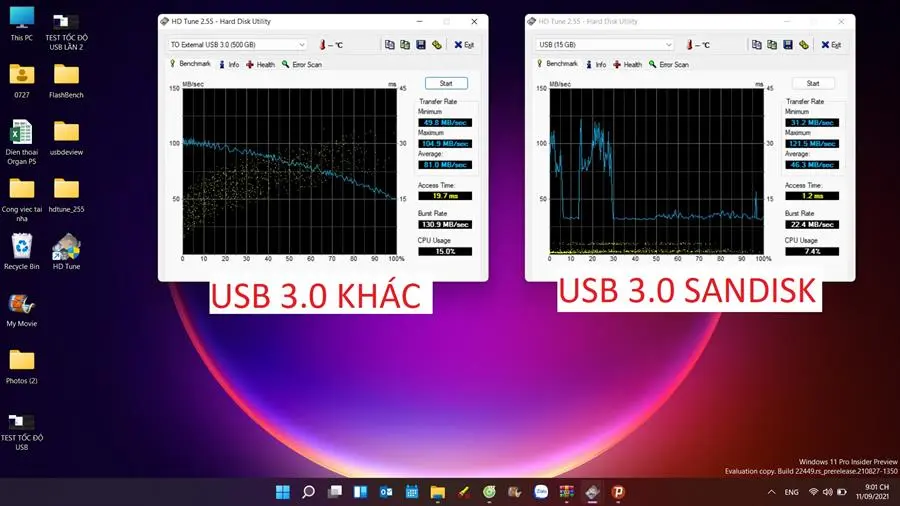Screen dimensions: 900x506
Task: Select the Recycle Bin icon
Action: (x=21, y=251)
